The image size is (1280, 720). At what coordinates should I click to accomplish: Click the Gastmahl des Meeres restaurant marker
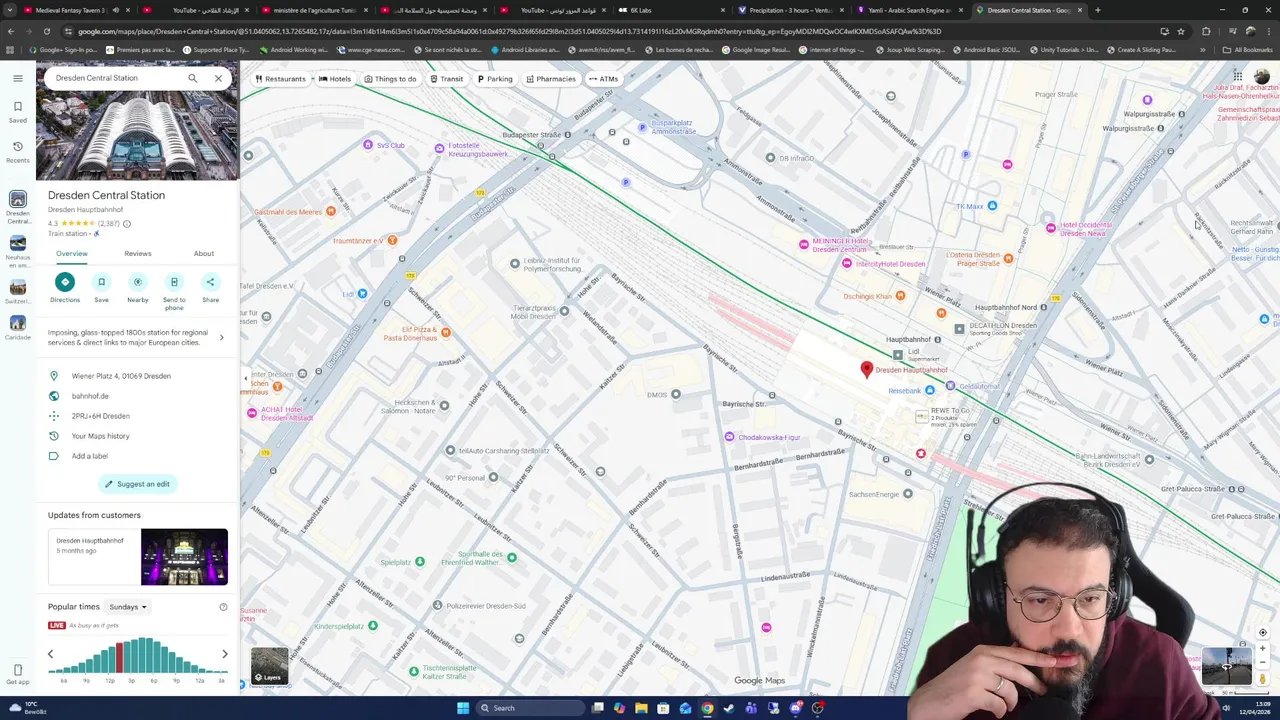[331, 211]
